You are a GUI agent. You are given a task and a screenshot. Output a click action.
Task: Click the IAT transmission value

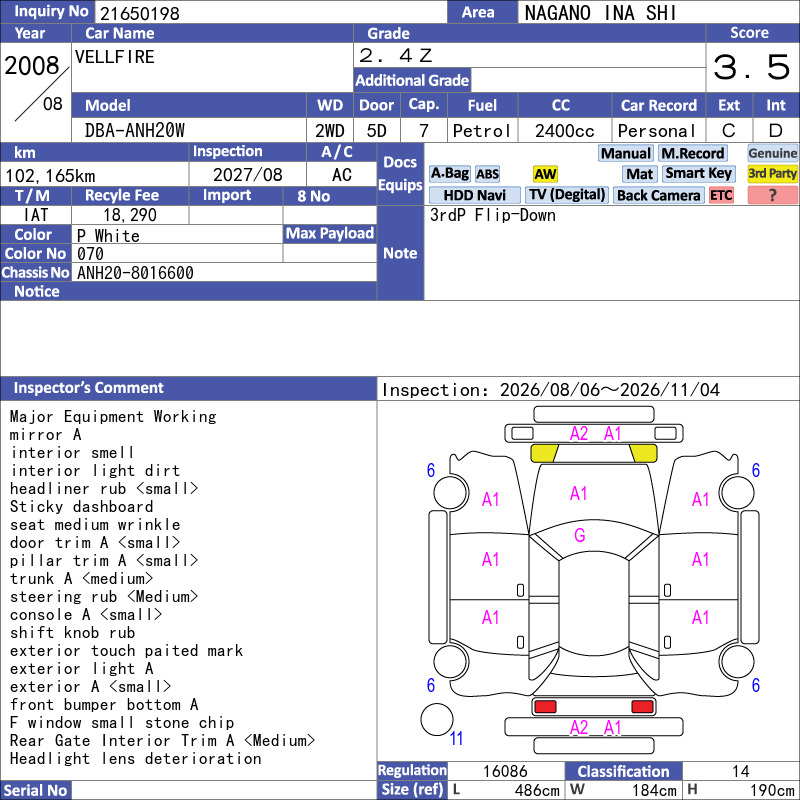[35, 215]
